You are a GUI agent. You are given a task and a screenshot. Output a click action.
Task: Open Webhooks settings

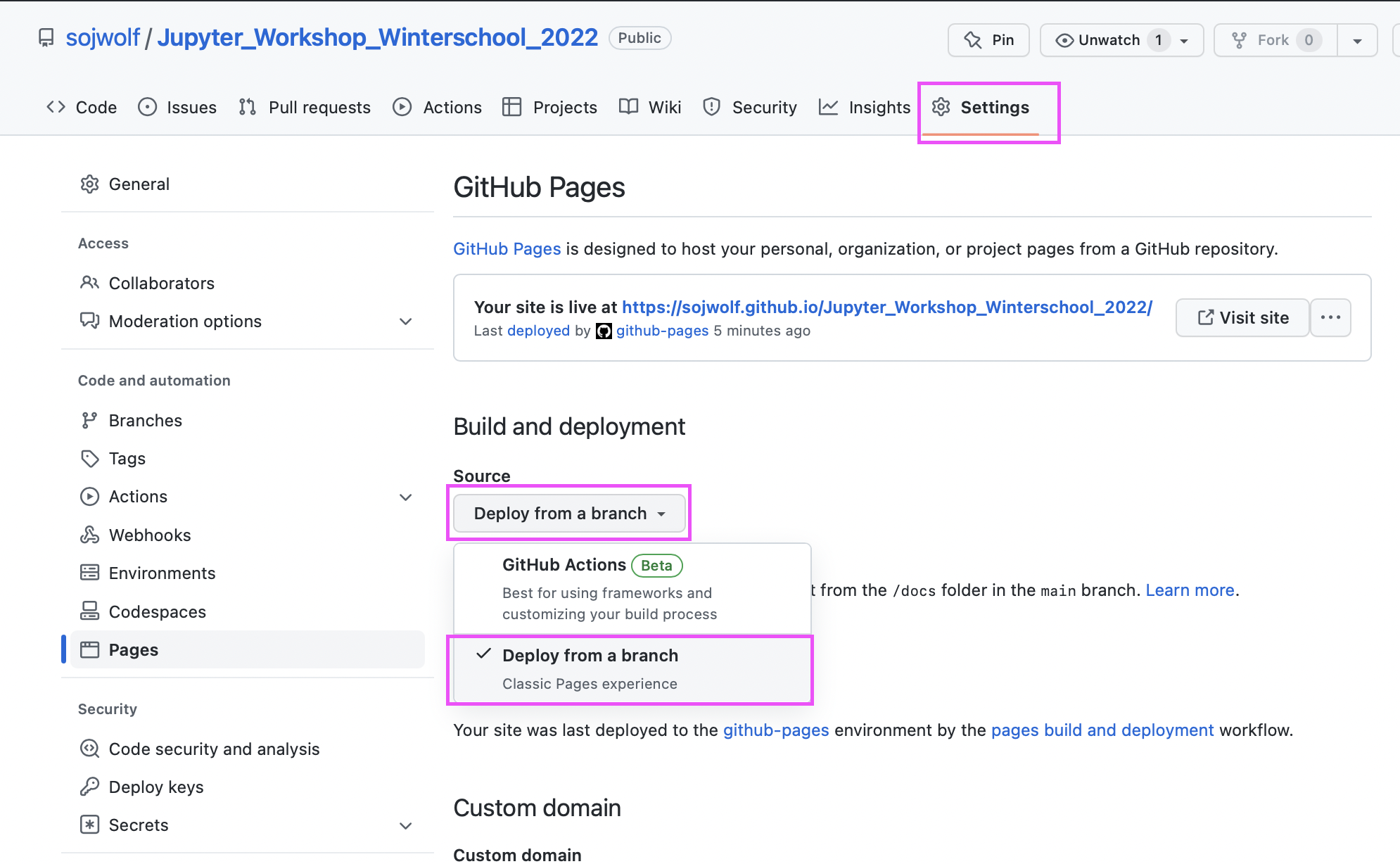pos(248,535)
